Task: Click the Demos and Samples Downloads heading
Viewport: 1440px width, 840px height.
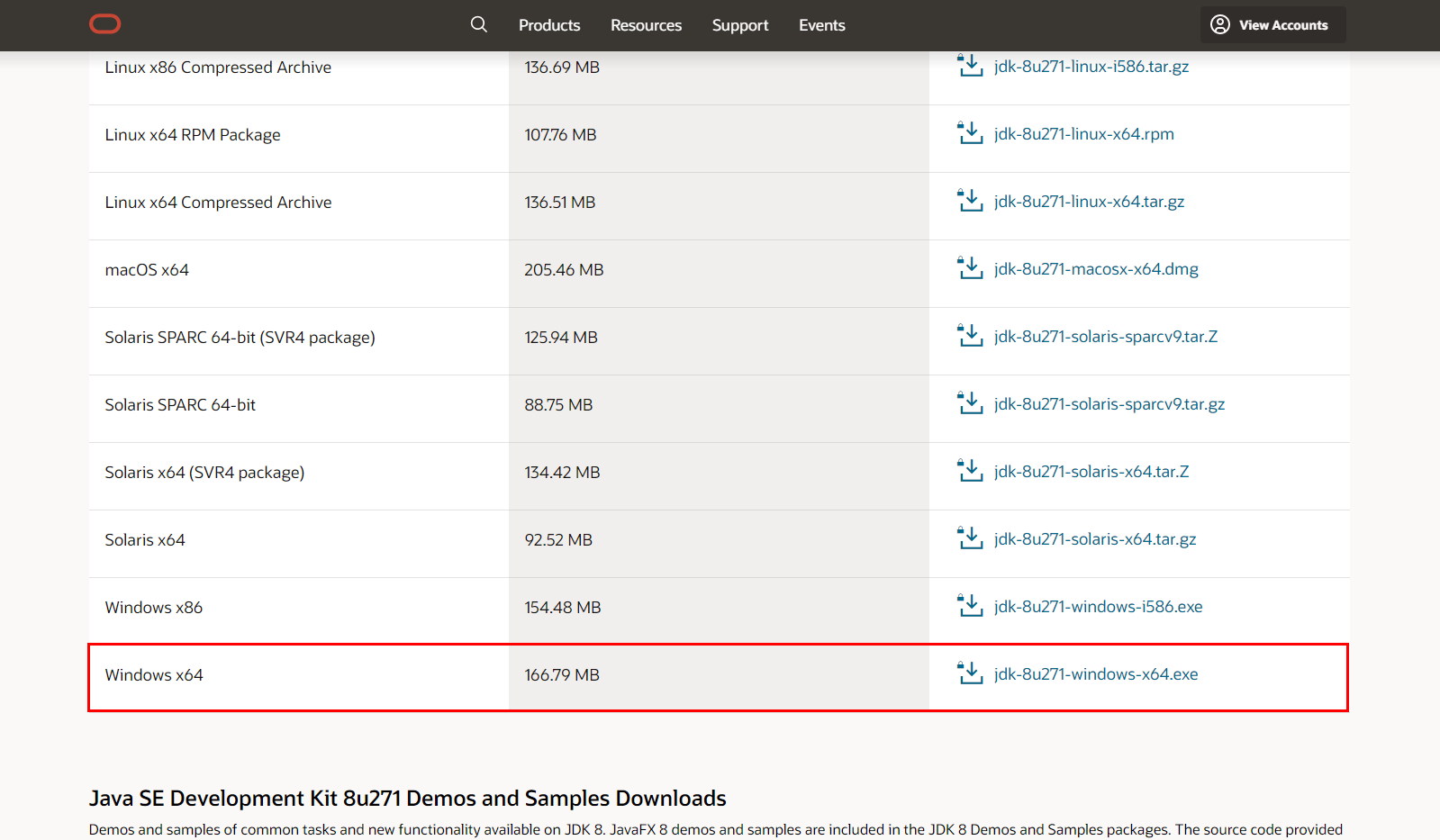Action: (407, 799)
